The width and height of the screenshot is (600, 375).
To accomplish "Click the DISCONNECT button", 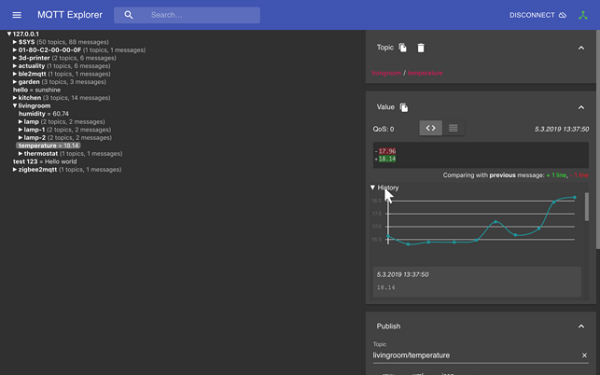I will click(538, 15).
